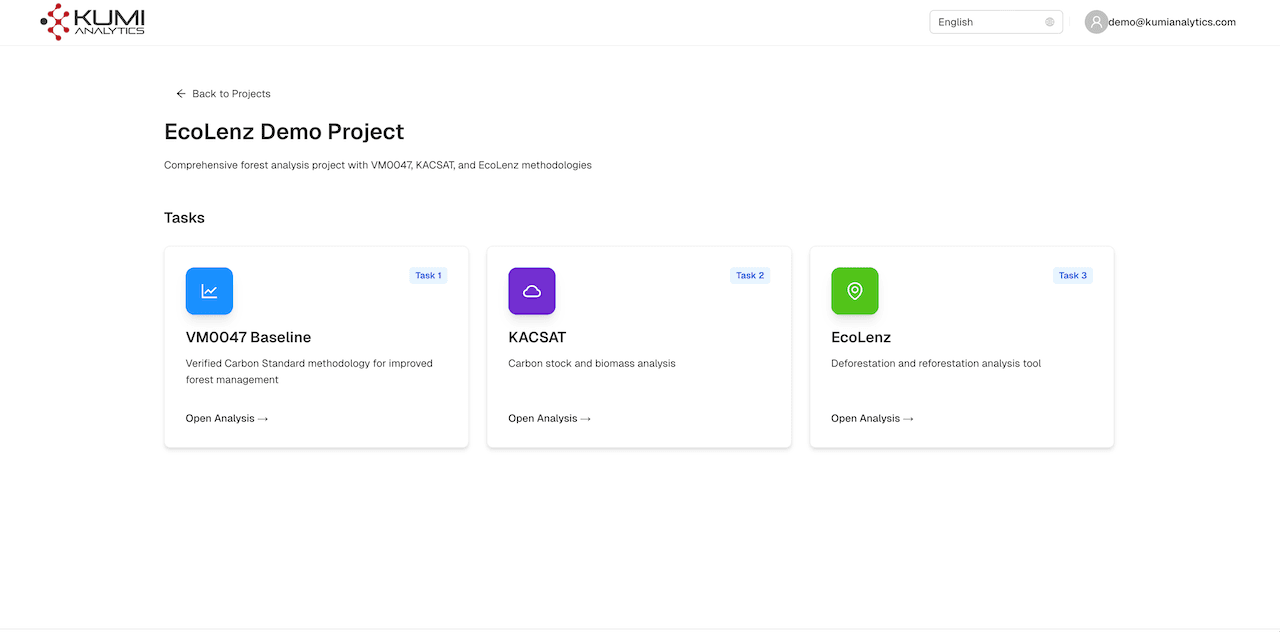Click the KACSAT purple cloud icon

532,291
